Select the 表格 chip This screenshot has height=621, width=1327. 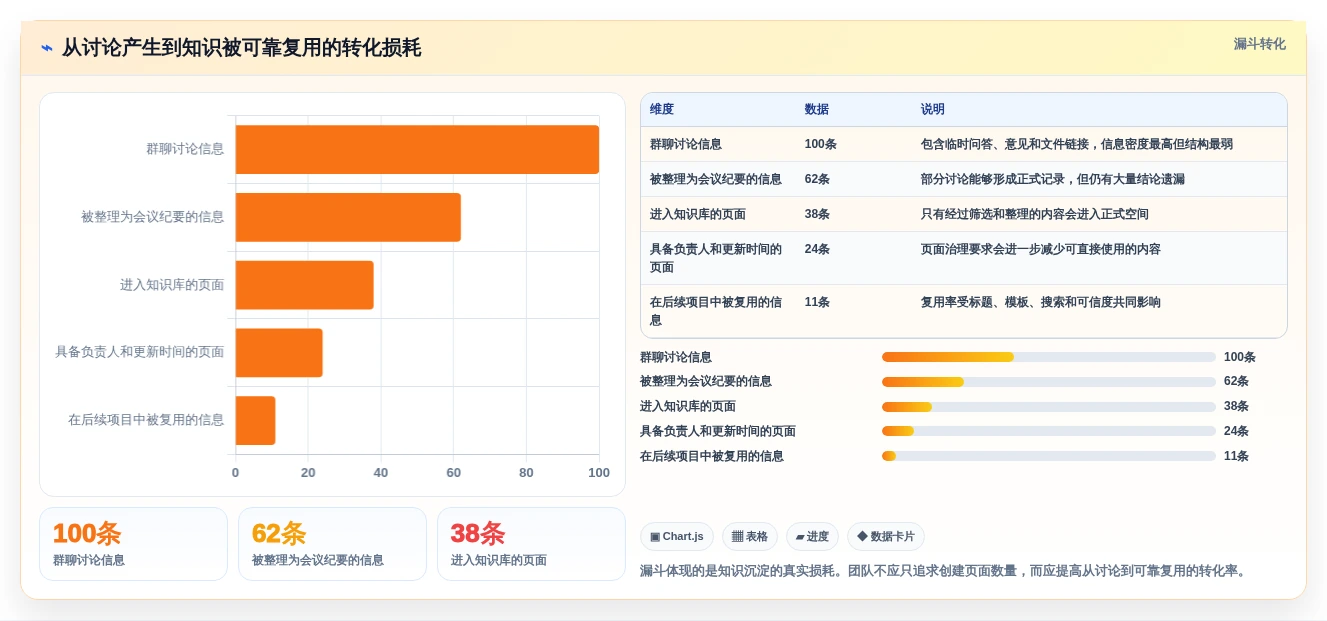click(x=750, y=537)
